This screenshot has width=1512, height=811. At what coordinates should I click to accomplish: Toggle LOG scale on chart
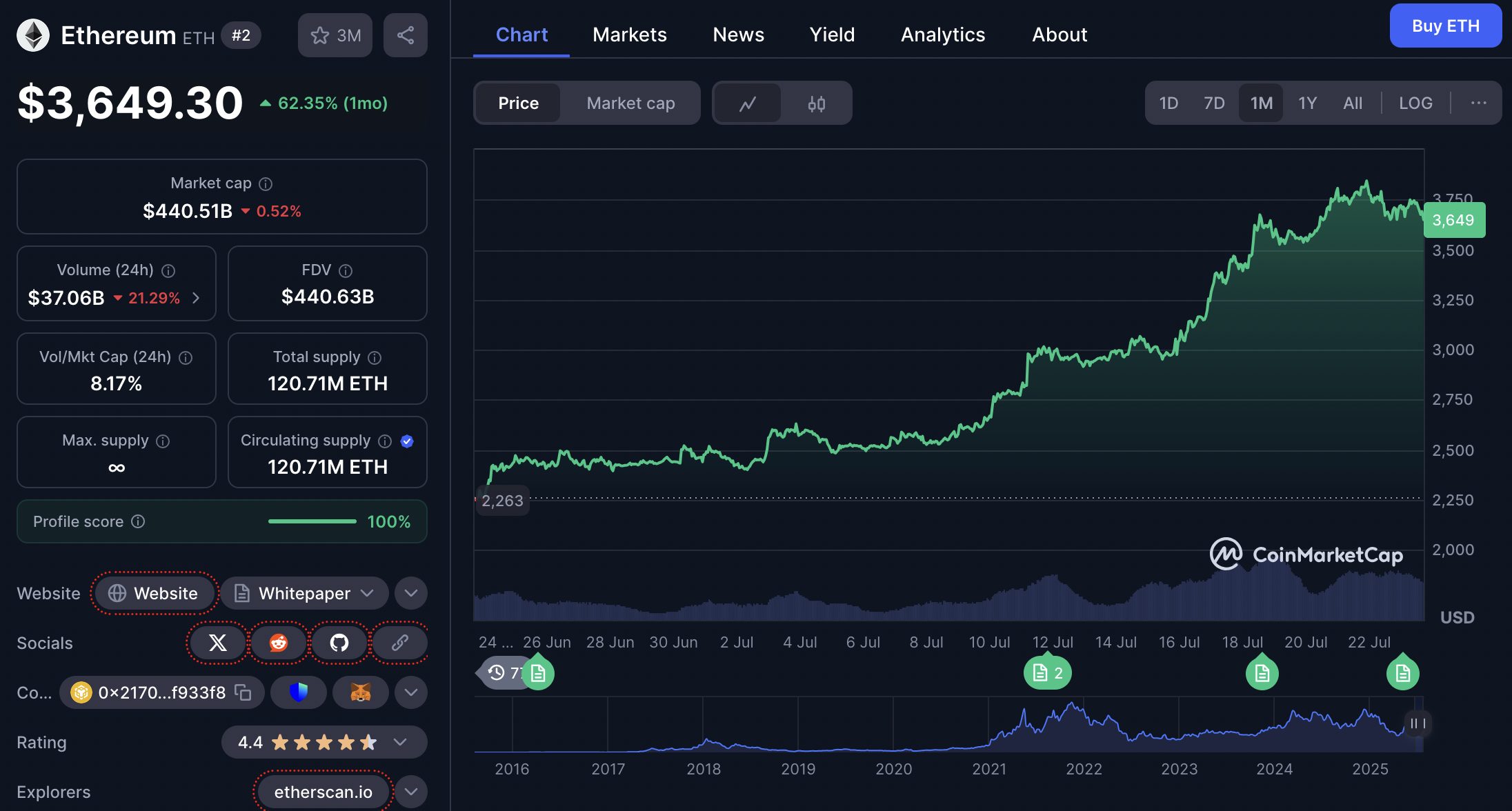[1415, 103]
